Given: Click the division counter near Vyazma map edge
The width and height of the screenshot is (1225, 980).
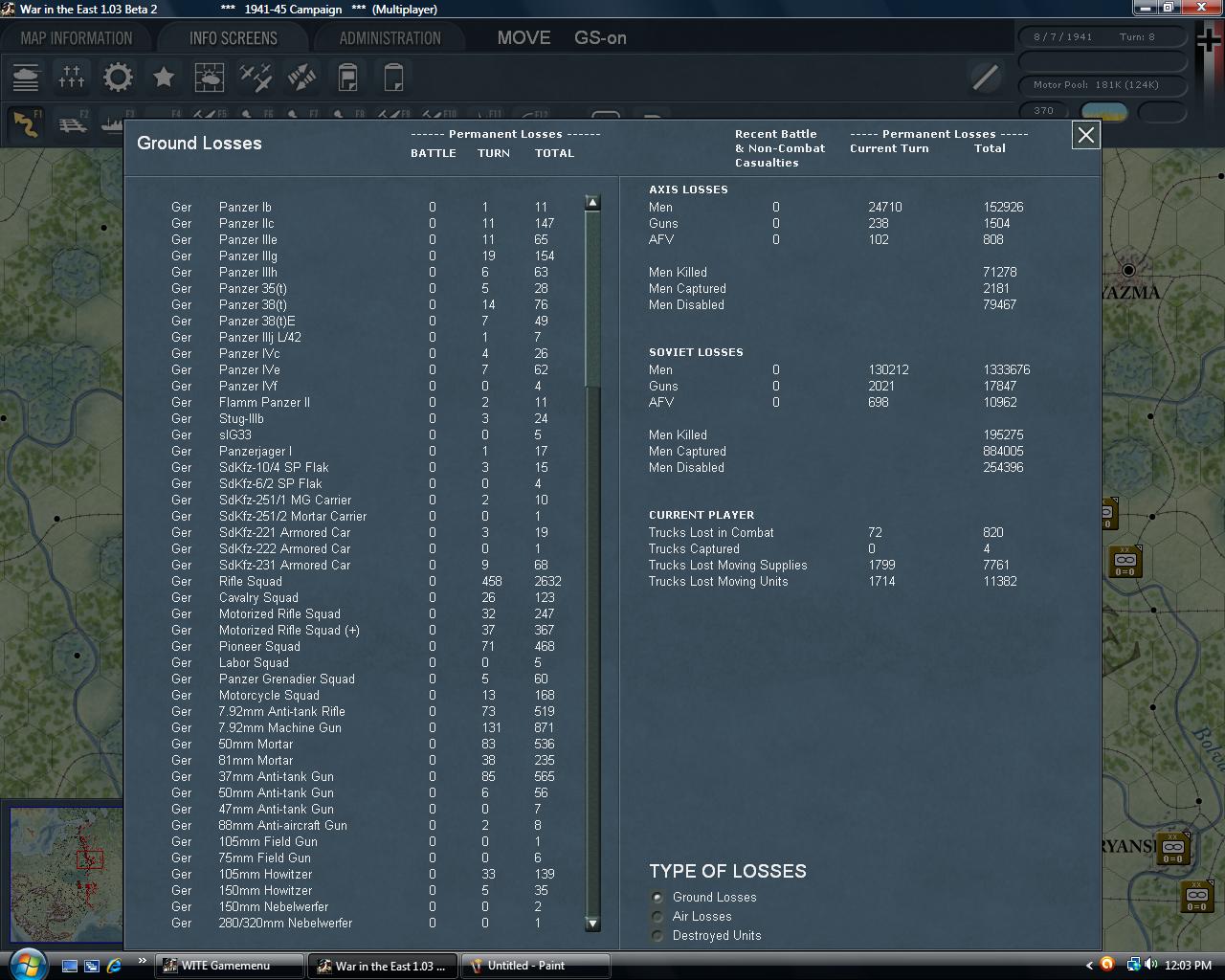Looking at the screenshot, I should (x=1125, y=562).
